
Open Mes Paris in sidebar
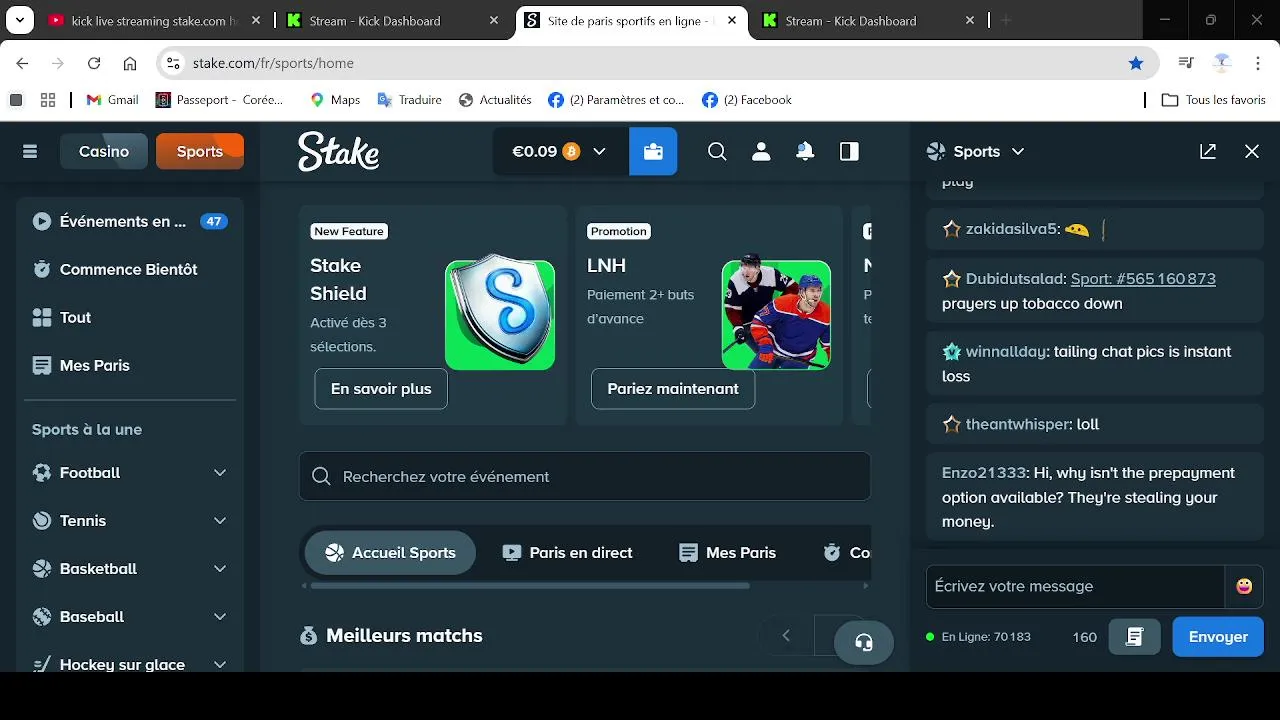(x=130, y=365)
